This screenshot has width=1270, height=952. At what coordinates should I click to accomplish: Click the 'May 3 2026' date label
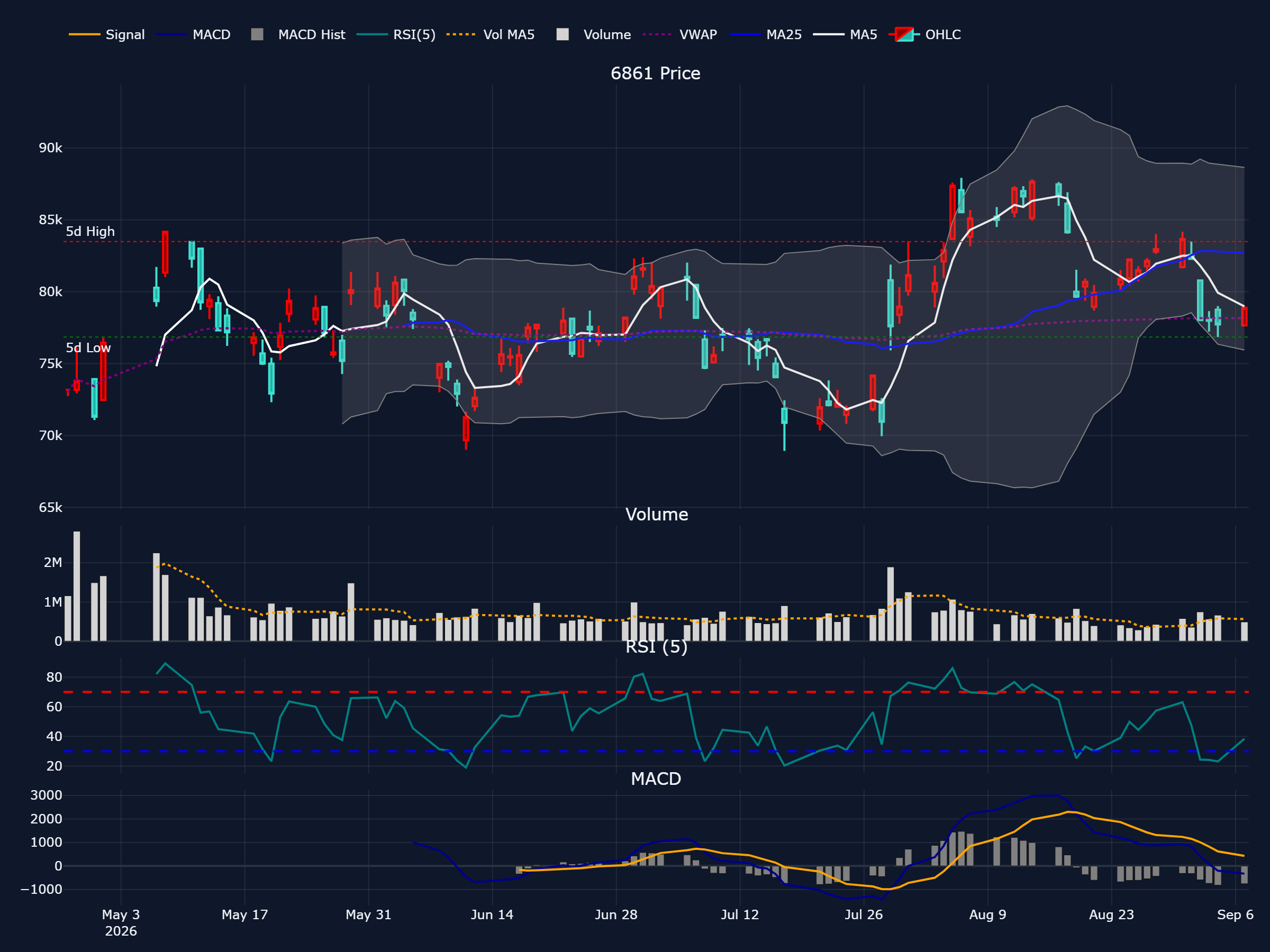(x=121, y=923)
